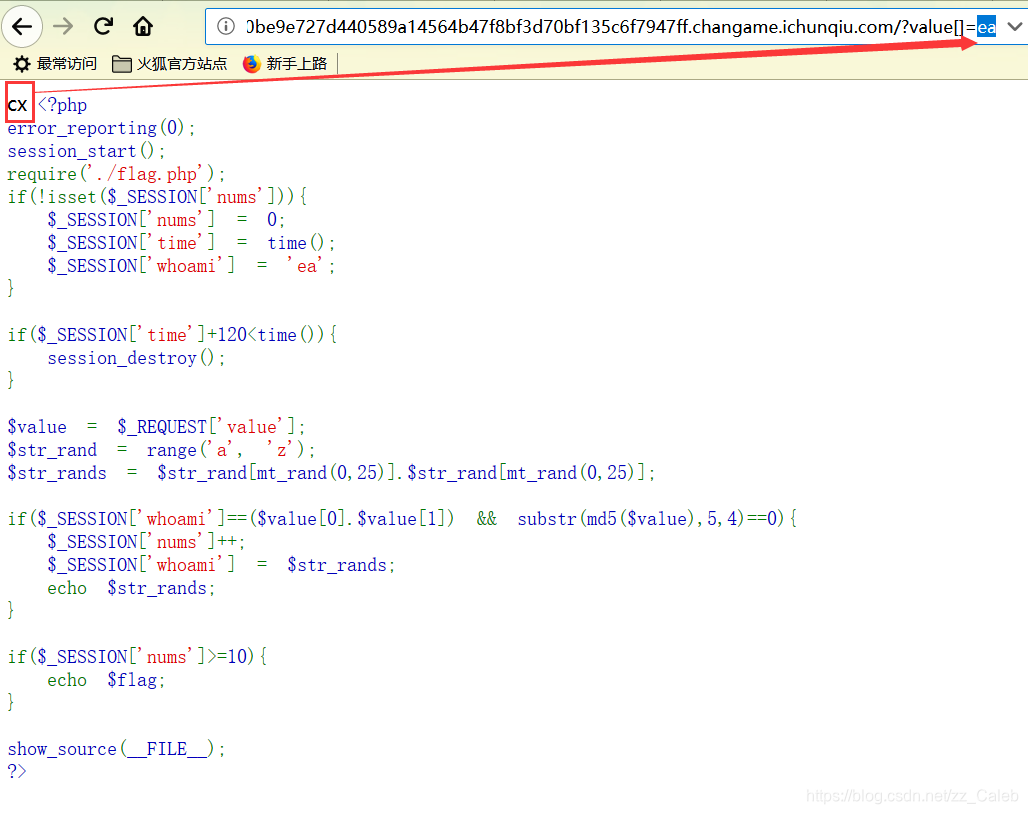The height and width of the screenshot is (814, 1028).
Task: Click the folder icon beside 火狐官方站点
Action: point(121,64)
